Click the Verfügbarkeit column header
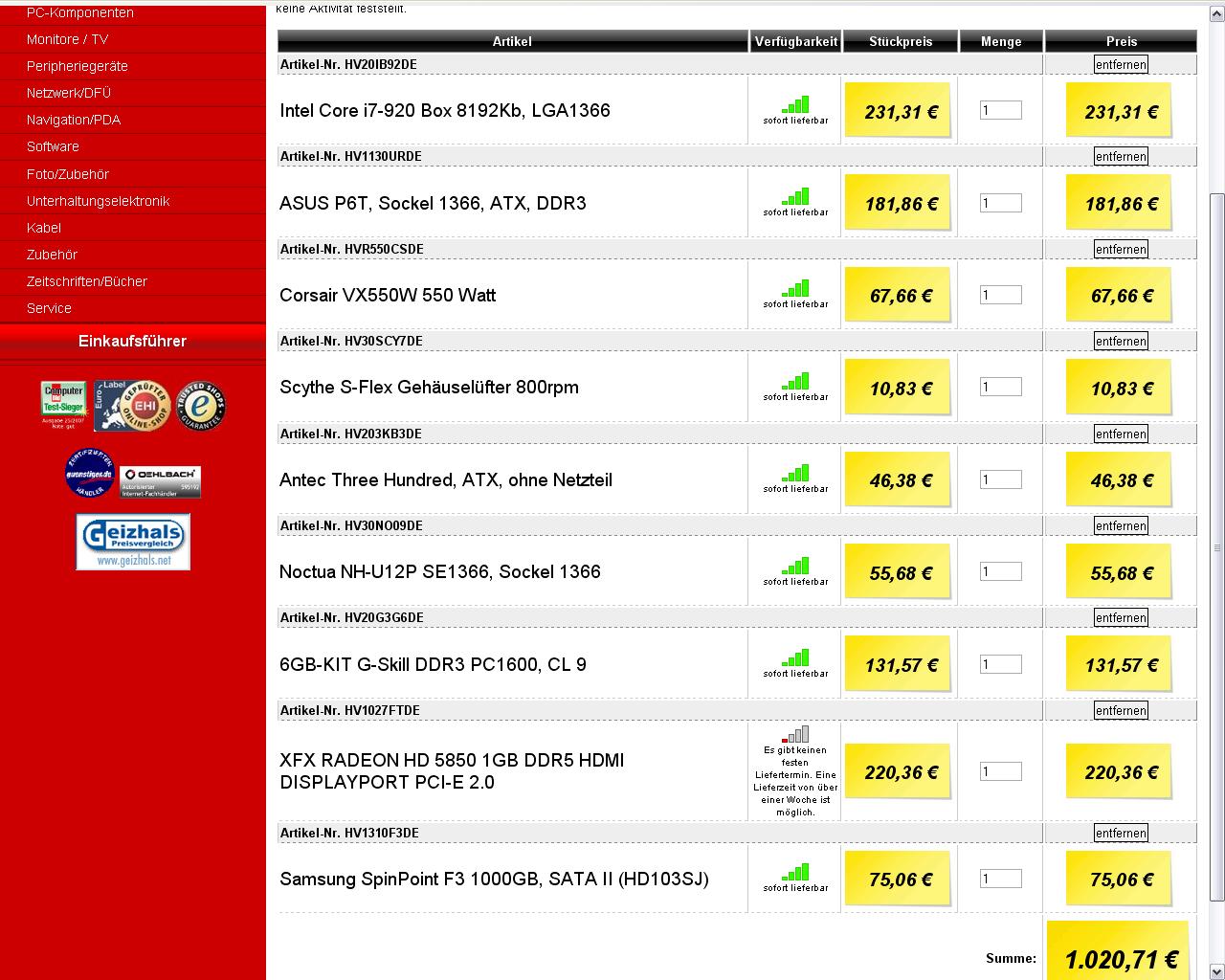 (795, 41)
